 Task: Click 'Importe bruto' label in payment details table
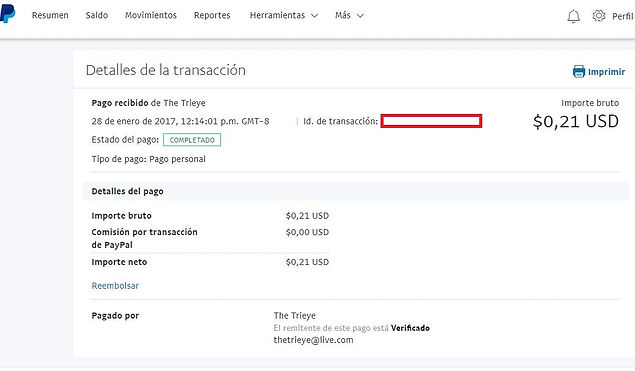121,215
